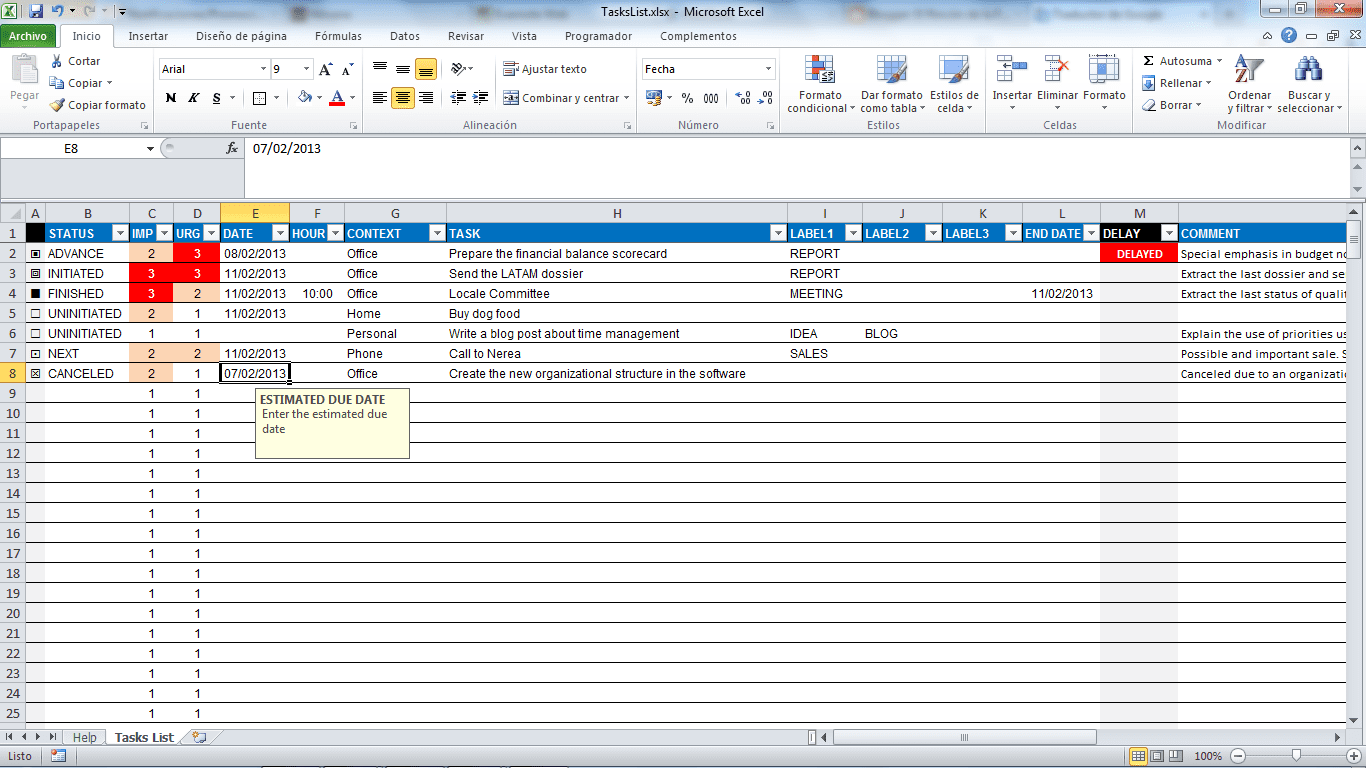1366x768 pixels.
Task: Click the Pegar button
Action: 23,75
